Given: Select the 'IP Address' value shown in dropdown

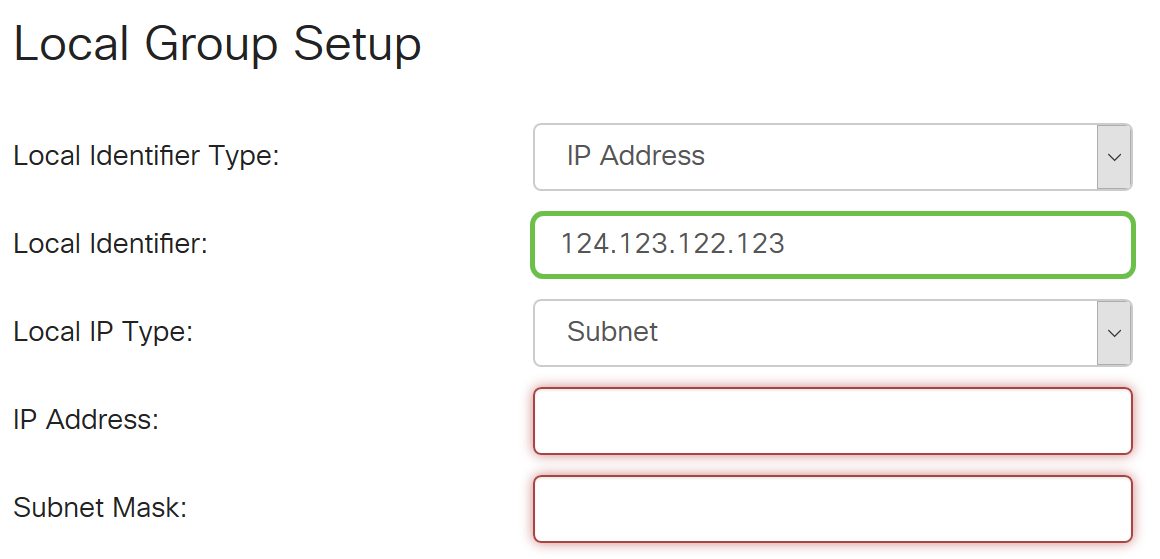Looking at the screenshot, I should (636, 157).
